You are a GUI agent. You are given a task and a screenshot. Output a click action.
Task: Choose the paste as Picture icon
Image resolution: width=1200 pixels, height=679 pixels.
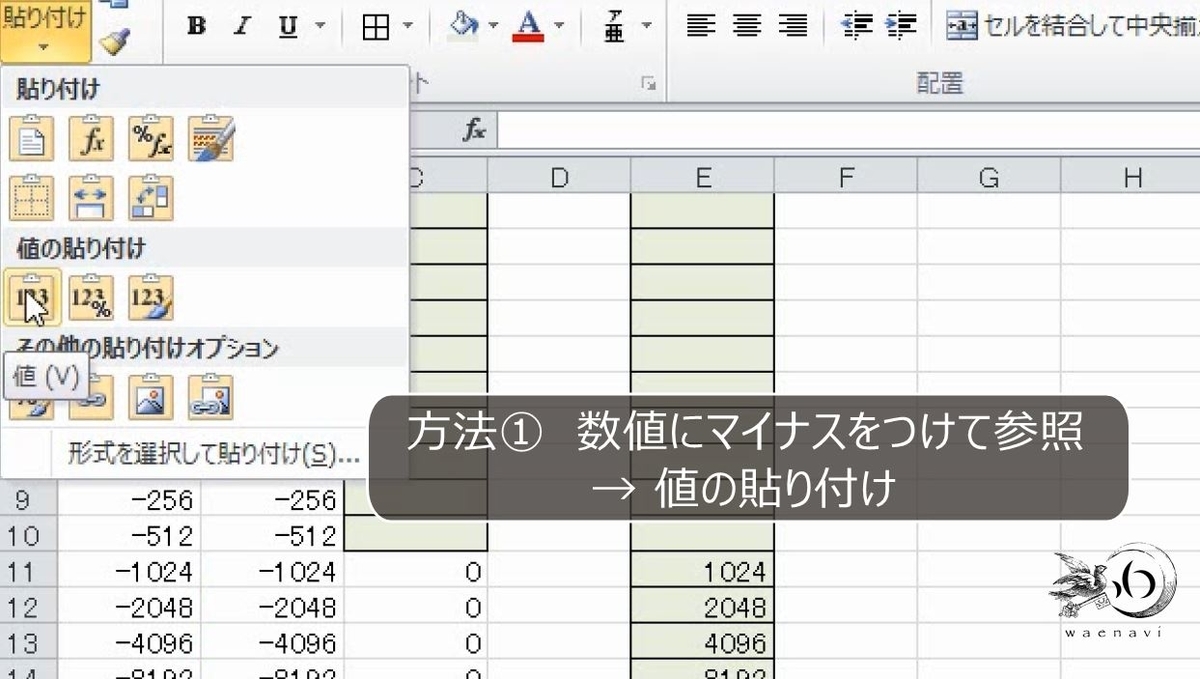tap(150, 396)
